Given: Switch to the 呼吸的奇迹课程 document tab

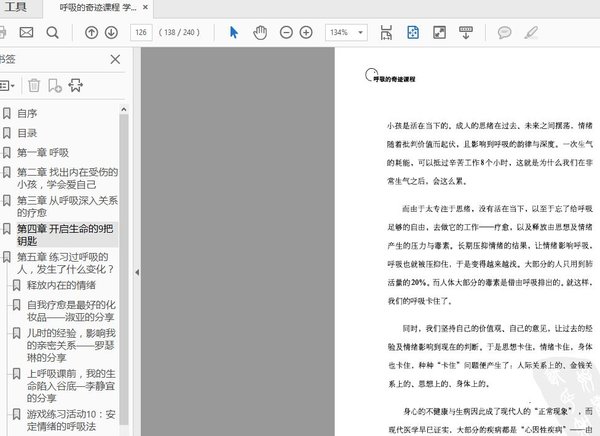Looking at the screenshot, I should [x=98, y=8].
